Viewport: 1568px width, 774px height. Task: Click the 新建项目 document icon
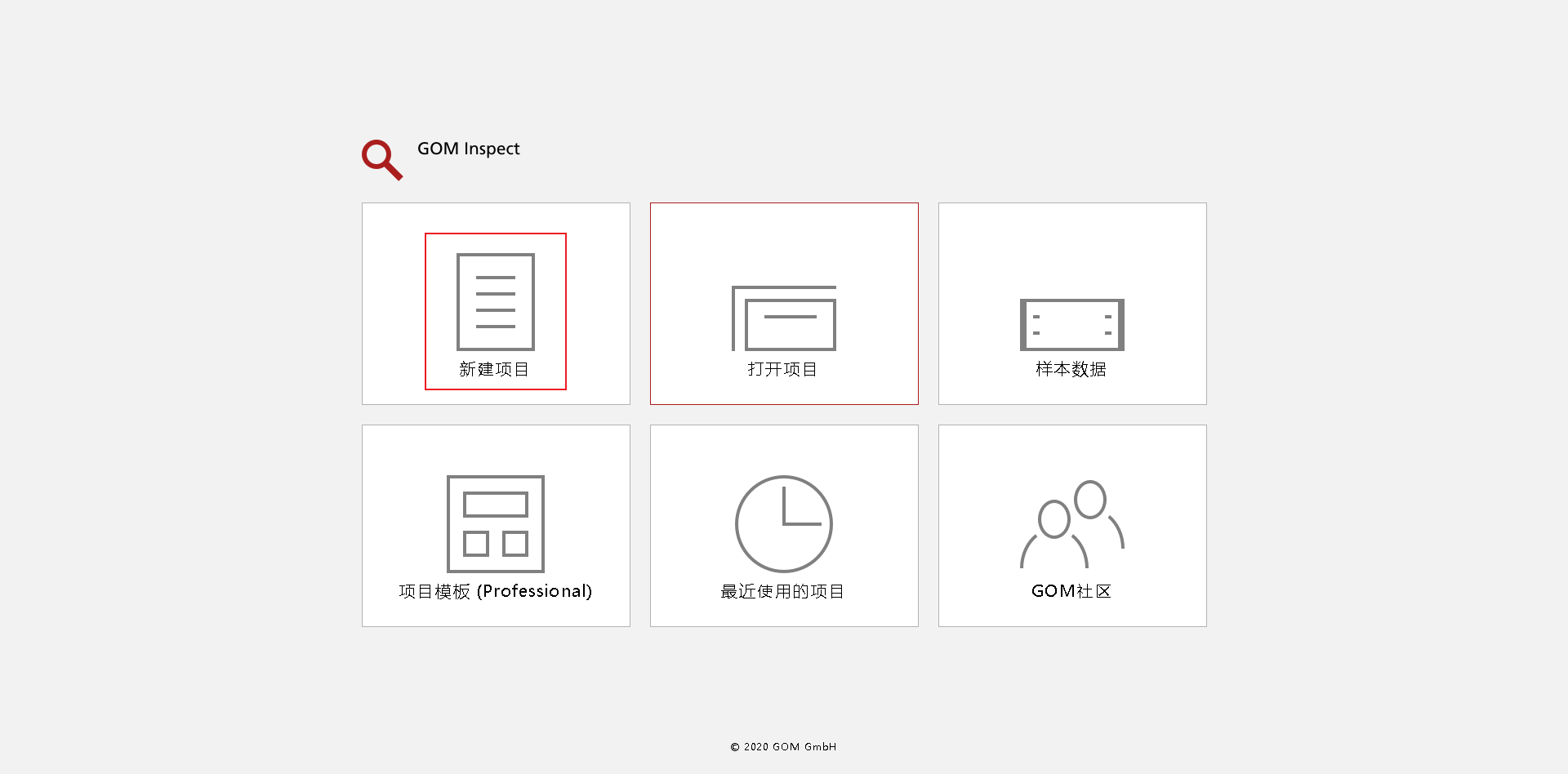pos(495,301)
